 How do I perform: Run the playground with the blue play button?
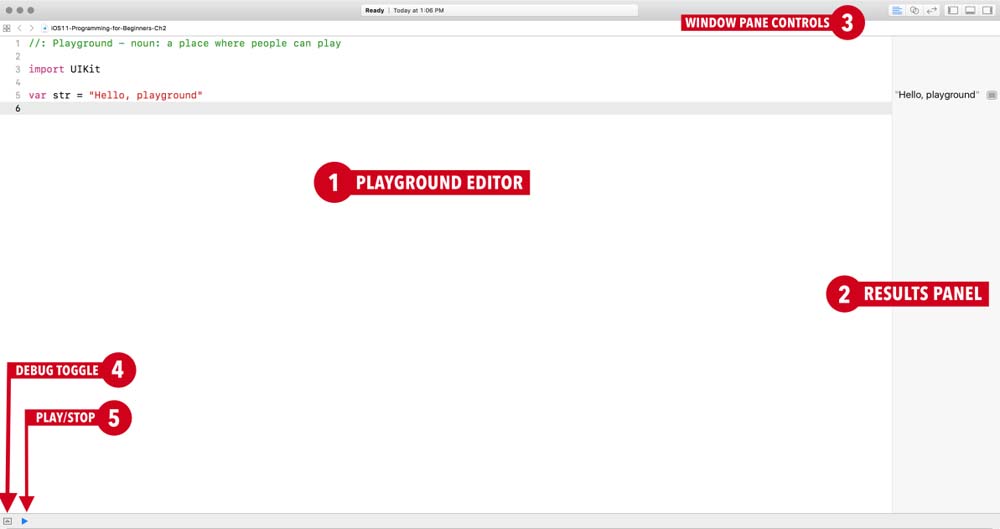pos(24,521)
